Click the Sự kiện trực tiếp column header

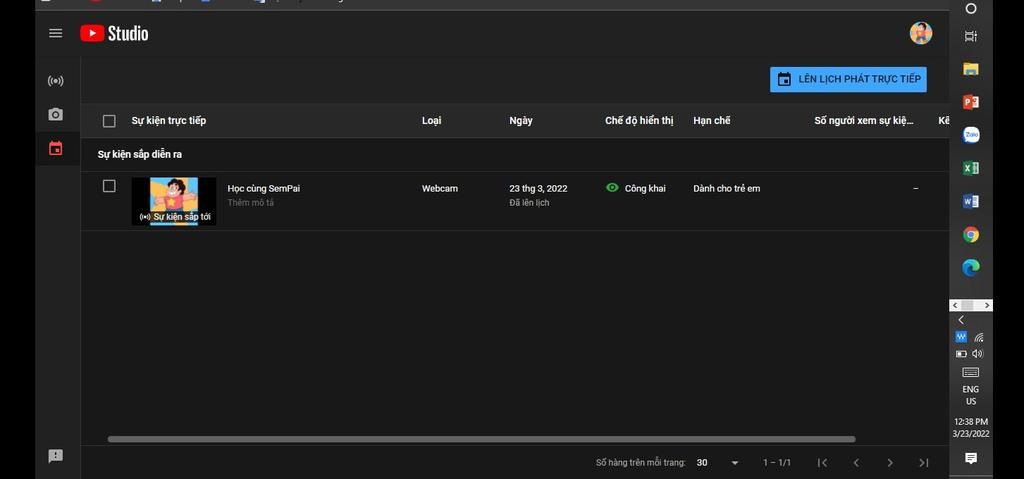(168, 121)
